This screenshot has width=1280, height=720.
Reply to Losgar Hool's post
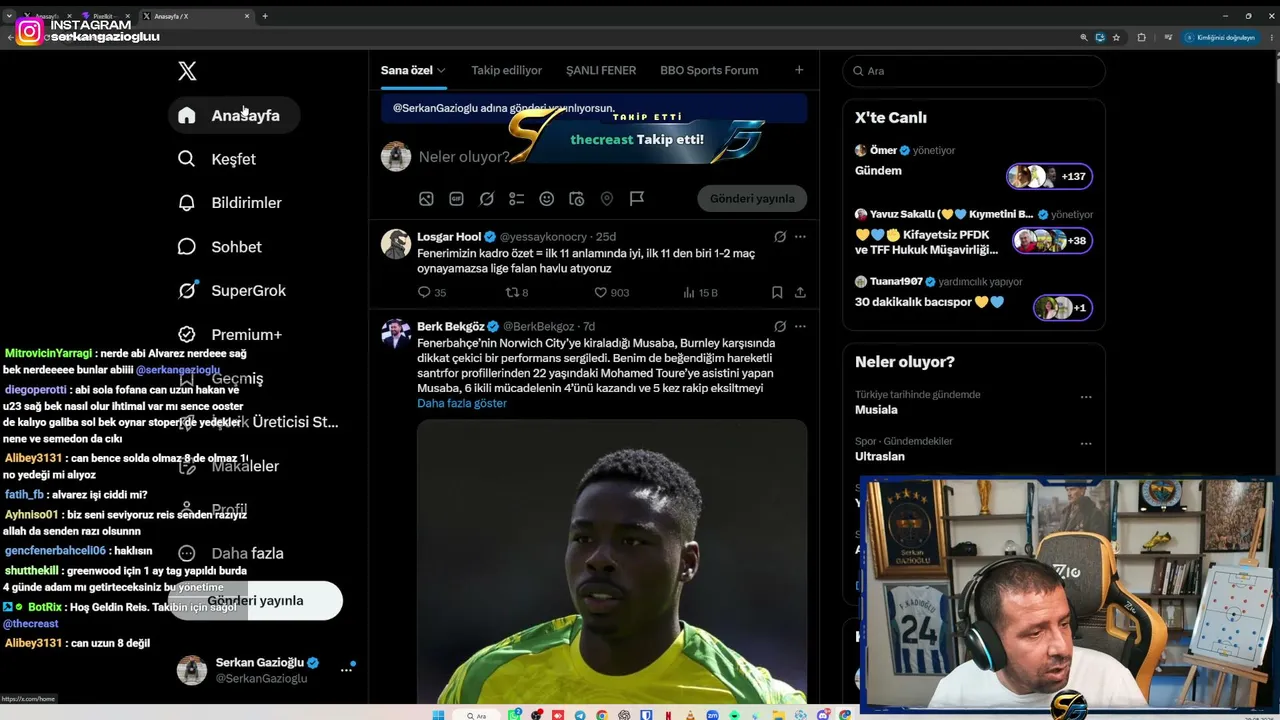432,293
